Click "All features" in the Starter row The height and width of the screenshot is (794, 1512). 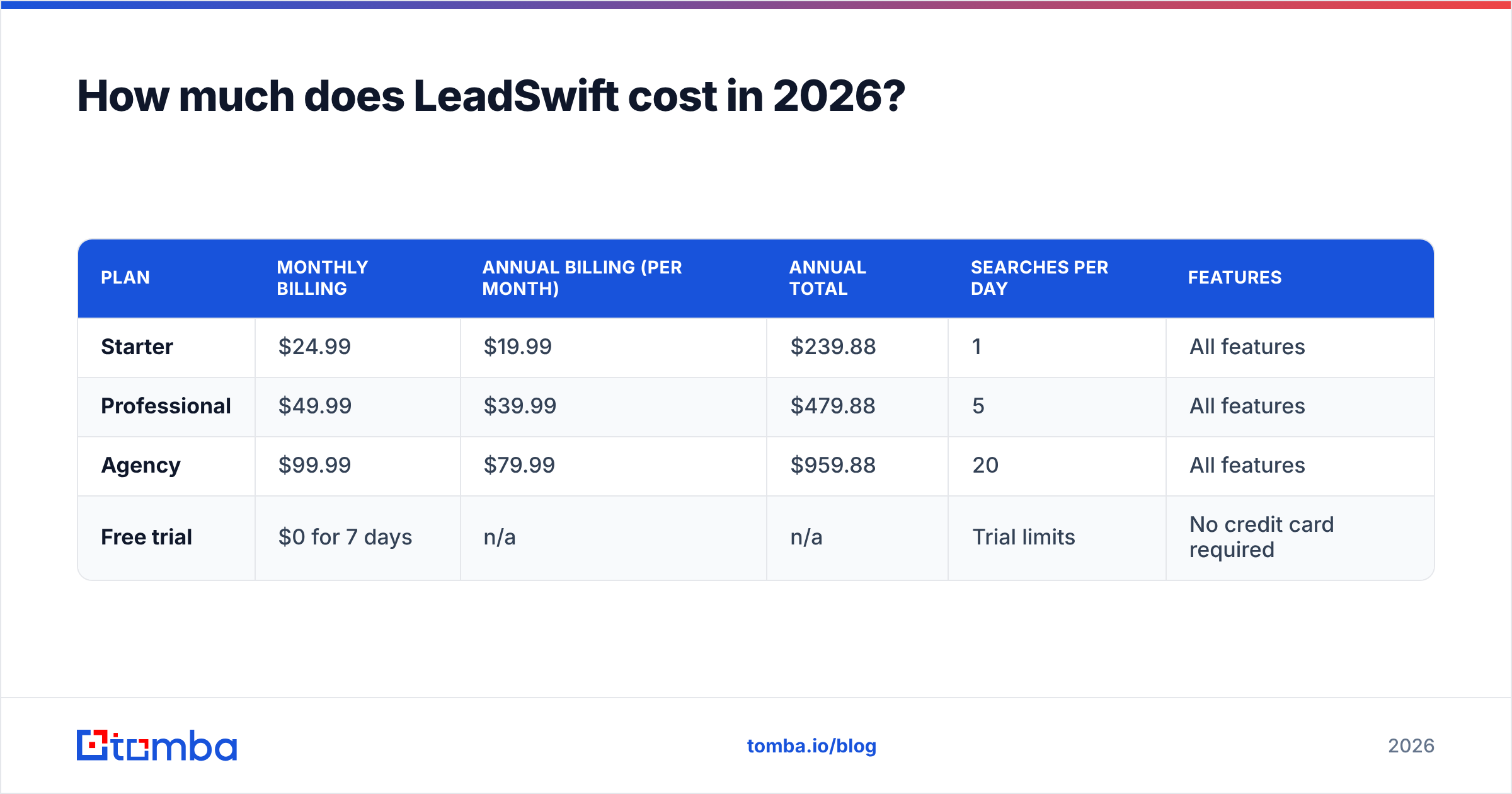click(1247, 347)
